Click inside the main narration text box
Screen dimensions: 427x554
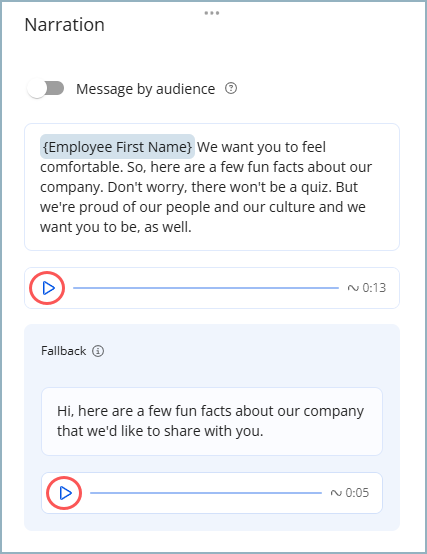(x=212, y=187)
